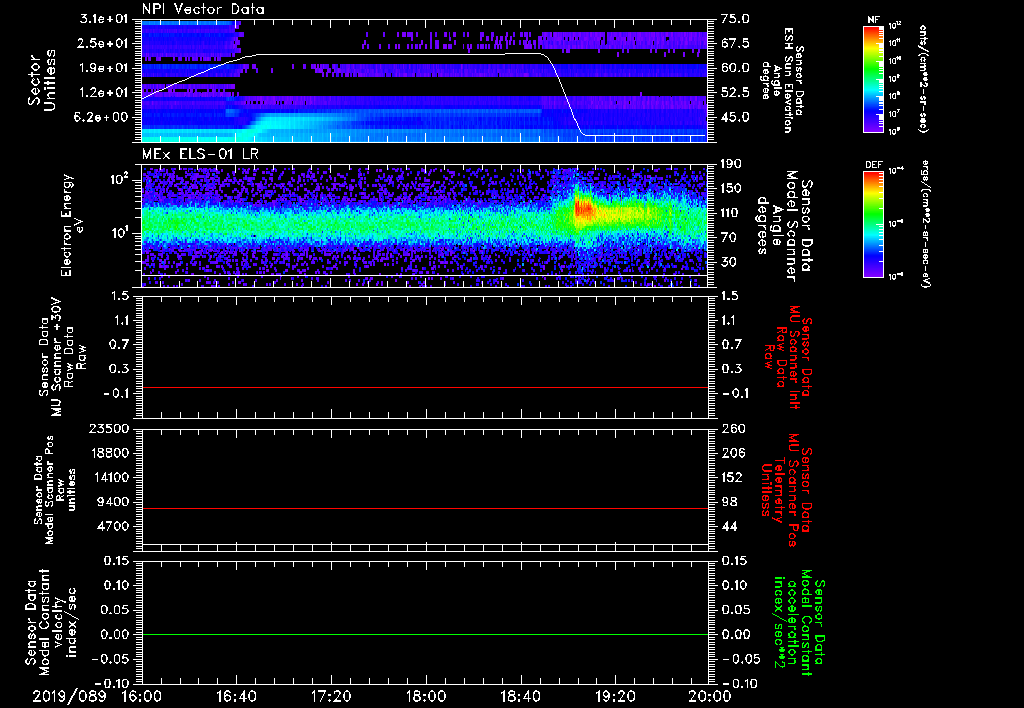Click the 110 scanner angle tick label
This screenshot has height=708, width=1024.
[731, 213]
